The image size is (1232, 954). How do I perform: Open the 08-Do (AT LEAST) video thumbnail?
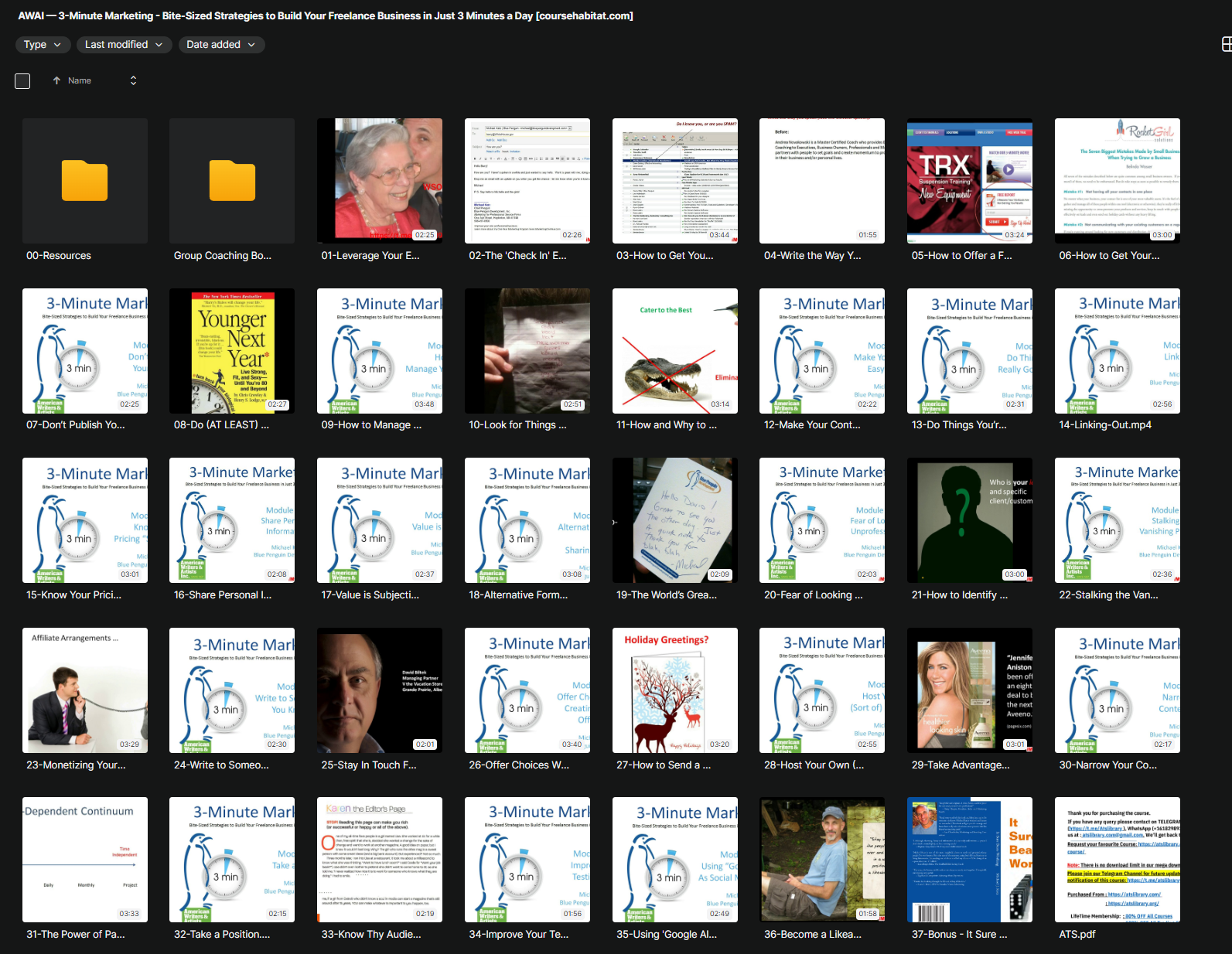[232, 350]
